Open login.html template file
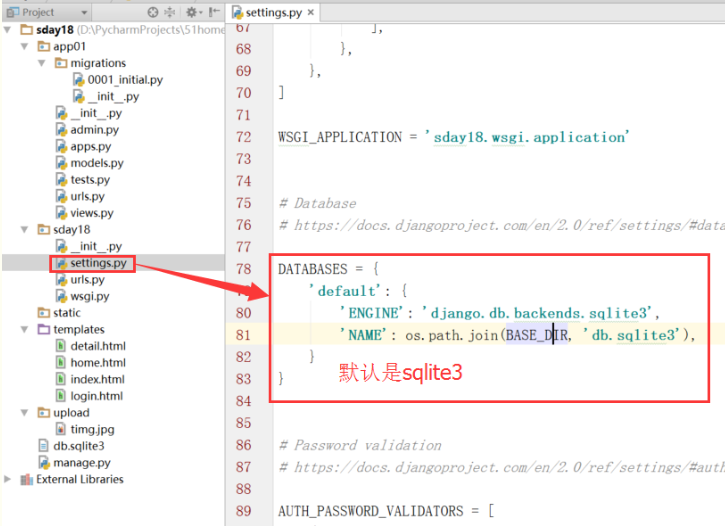The width and height of the screenshot is (725, 526). pyautogui.click(x=97, y=396)
